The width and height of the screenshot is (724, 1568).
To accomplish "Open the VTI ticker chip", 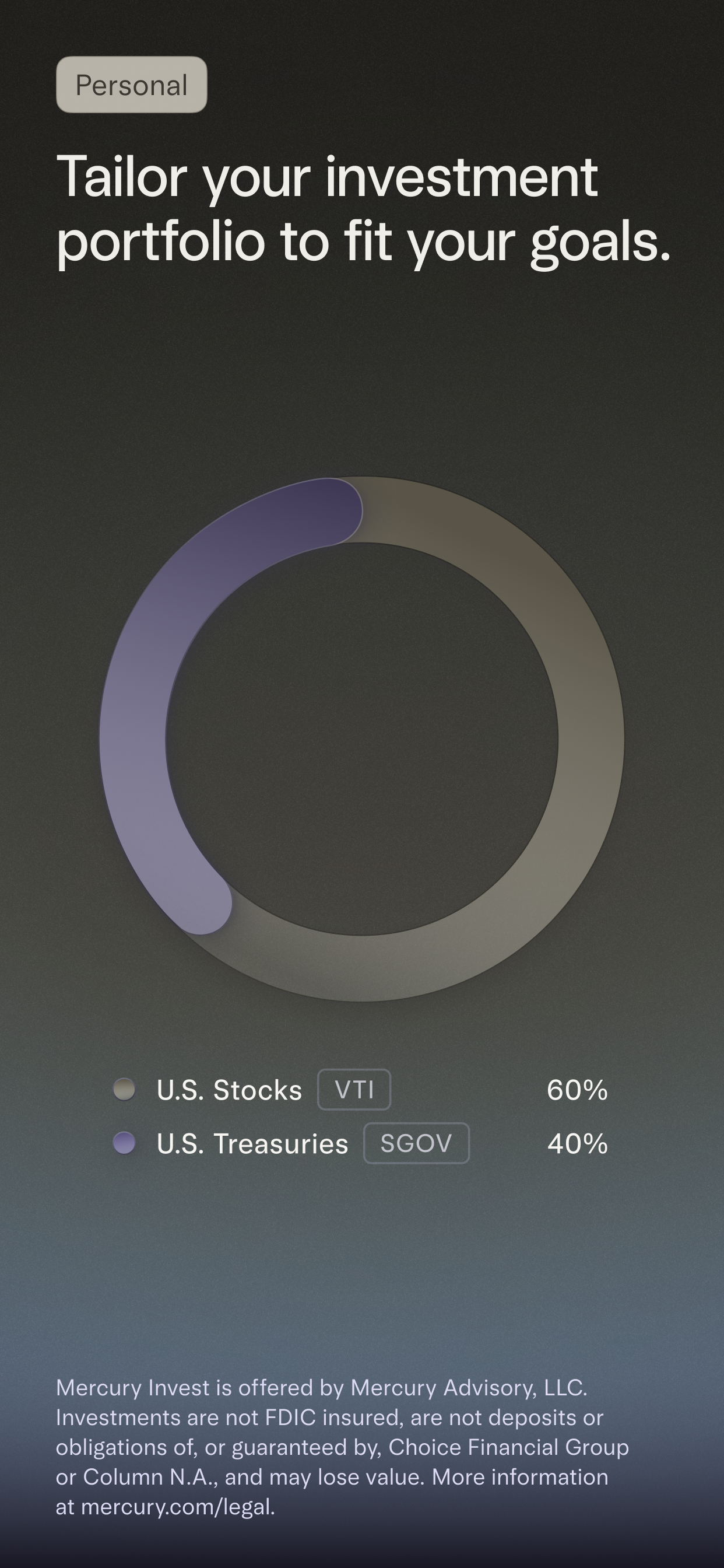I will pyautogui.click(x=354, y=1090).
